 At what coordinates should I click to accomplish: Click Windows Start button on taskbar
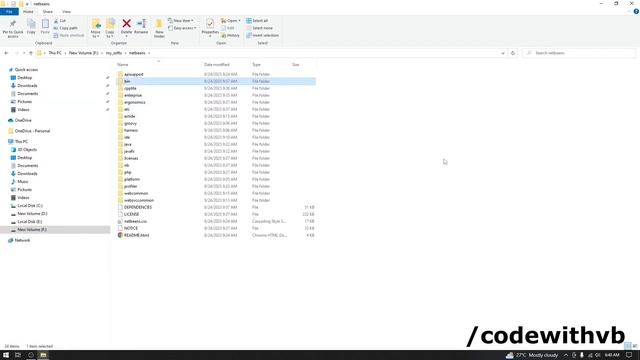6,355
